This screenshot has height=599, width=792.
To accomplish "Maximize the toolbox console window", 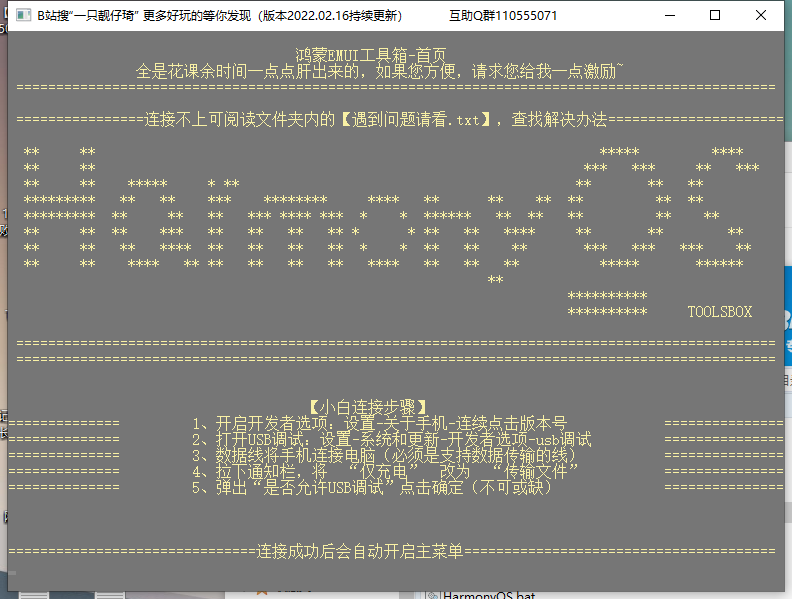I will 715,16.
